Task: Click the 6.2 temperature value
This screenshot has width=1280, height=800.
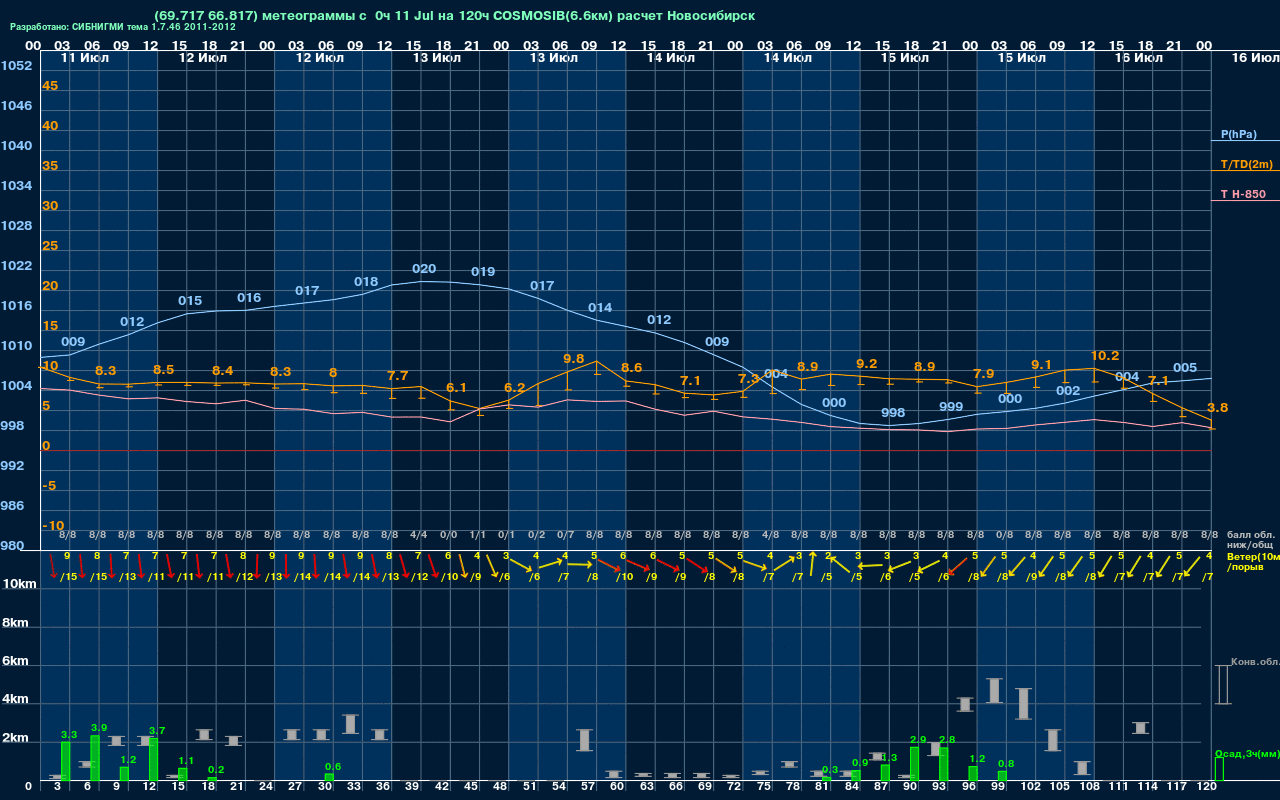Action: pos(515,388)
